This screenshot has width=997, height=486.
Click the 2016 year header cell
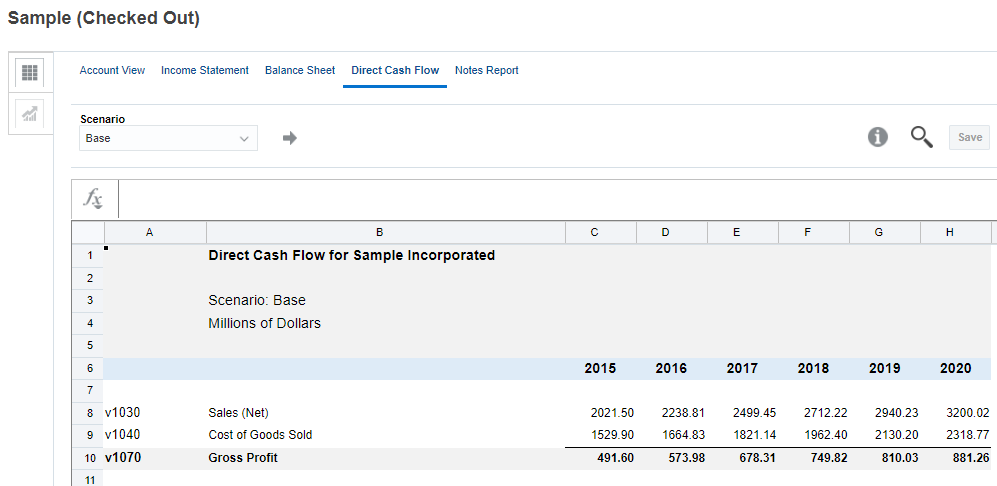click(x=672, y=368)
